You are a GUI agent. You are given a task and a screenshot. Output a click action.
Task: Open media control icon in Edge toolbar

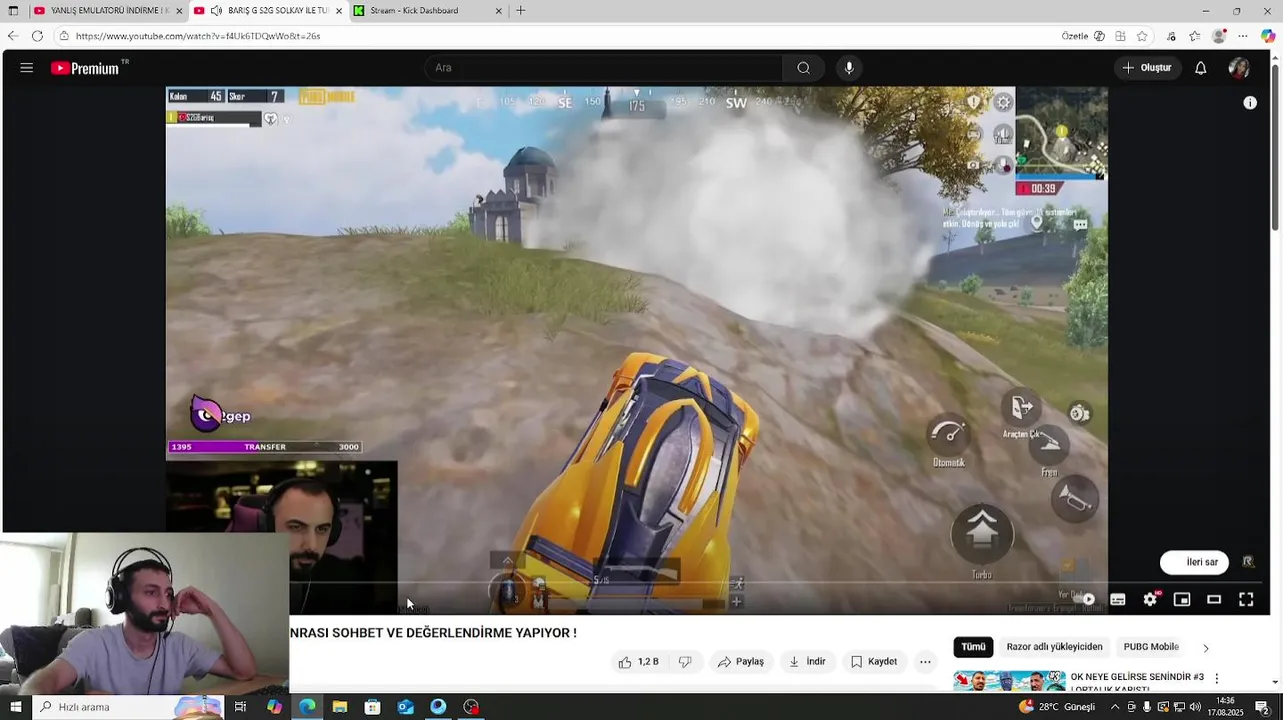[1171, 36]
